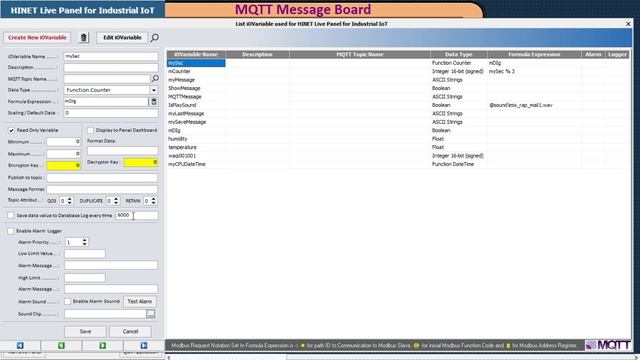
Task: Jump to last record with blue arrow
Action: click(144, 346)
